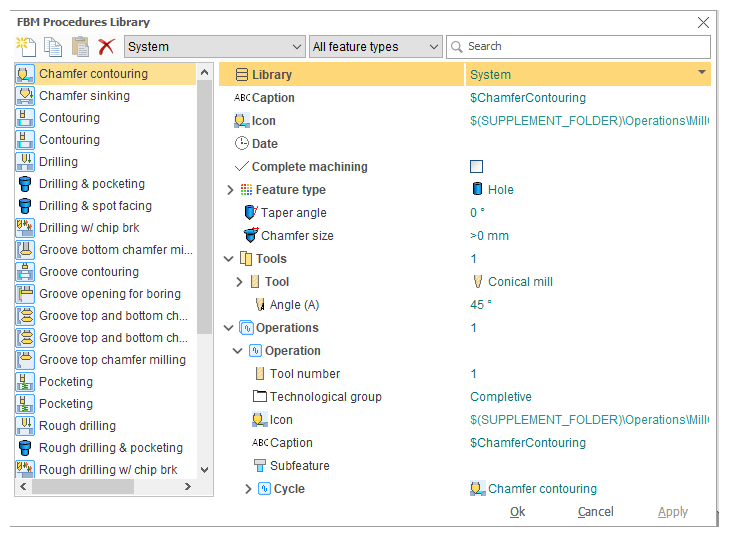Viewport: 730px width, 535px height.
Task: Click the Drilling w/ chip brk icon
Action: 25,228
